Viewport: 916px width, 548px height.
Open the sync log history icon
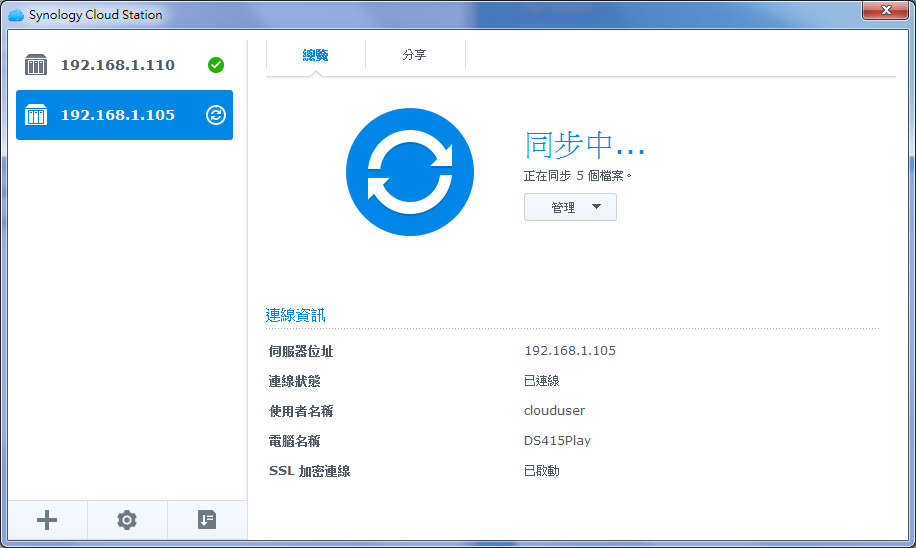(207, 520)
